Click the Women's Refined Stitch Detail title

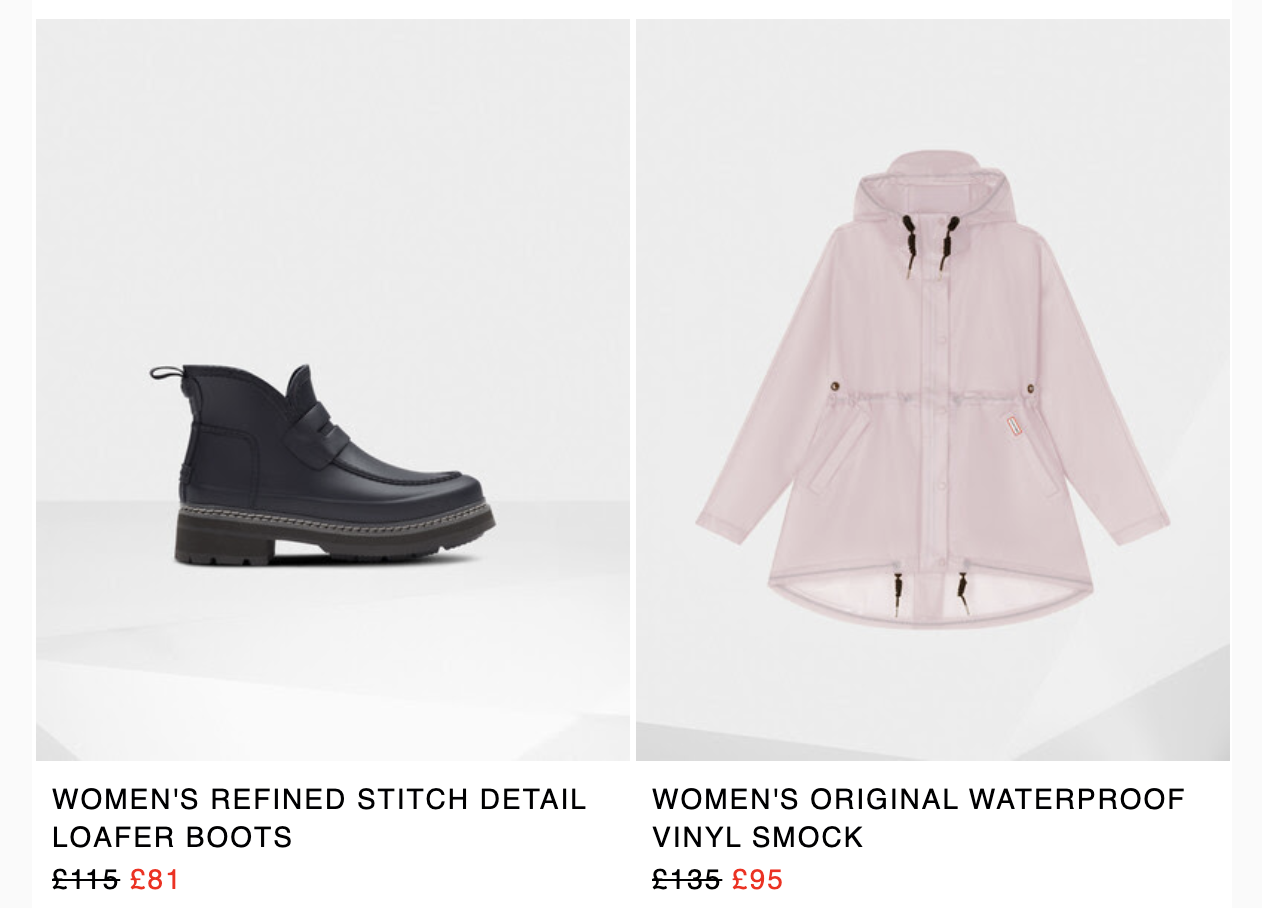tap(319, 817)
